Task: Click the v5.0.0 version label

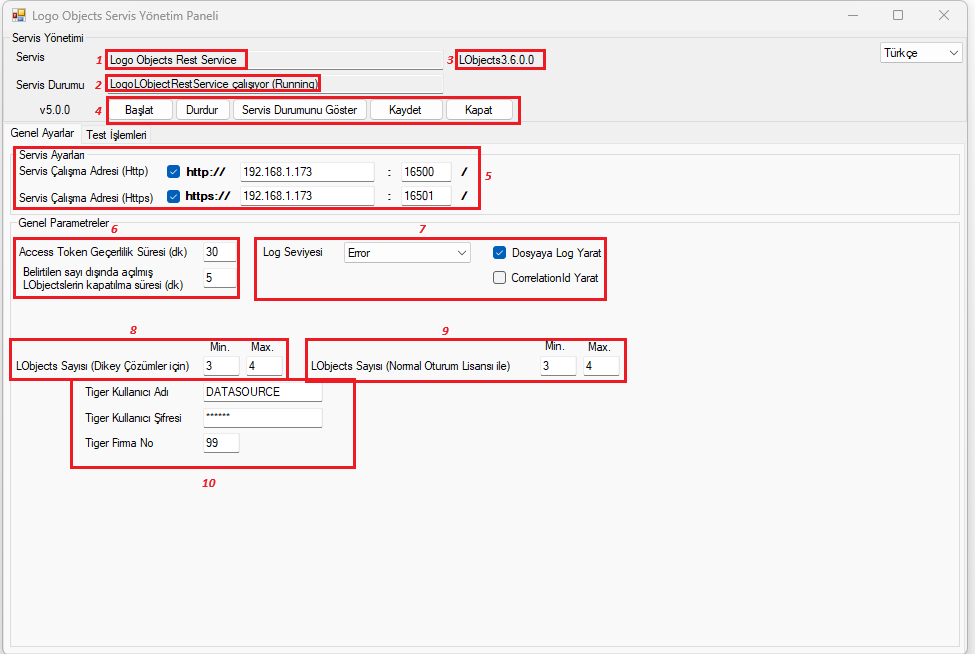Action: (x=55, y=110)
